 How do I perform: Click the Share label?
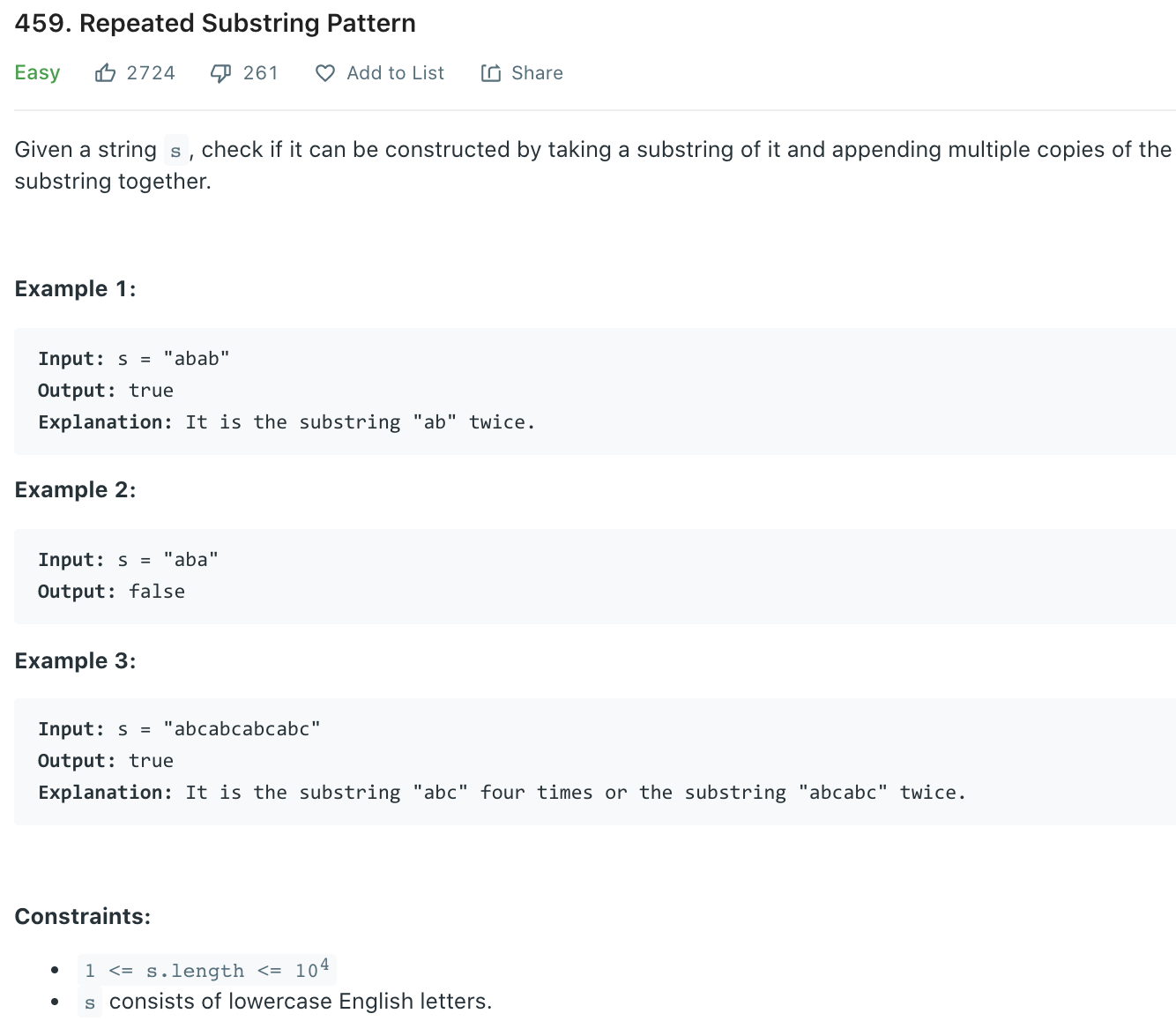(537, 73)
